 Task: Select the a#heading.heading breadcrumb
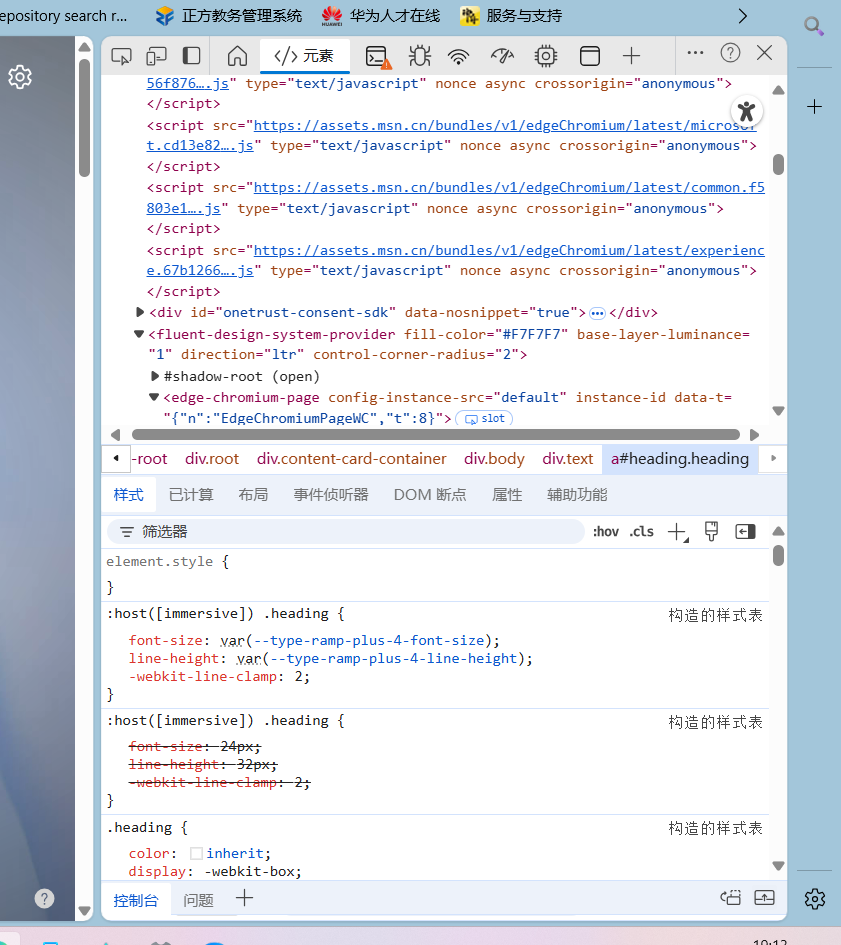679,459
